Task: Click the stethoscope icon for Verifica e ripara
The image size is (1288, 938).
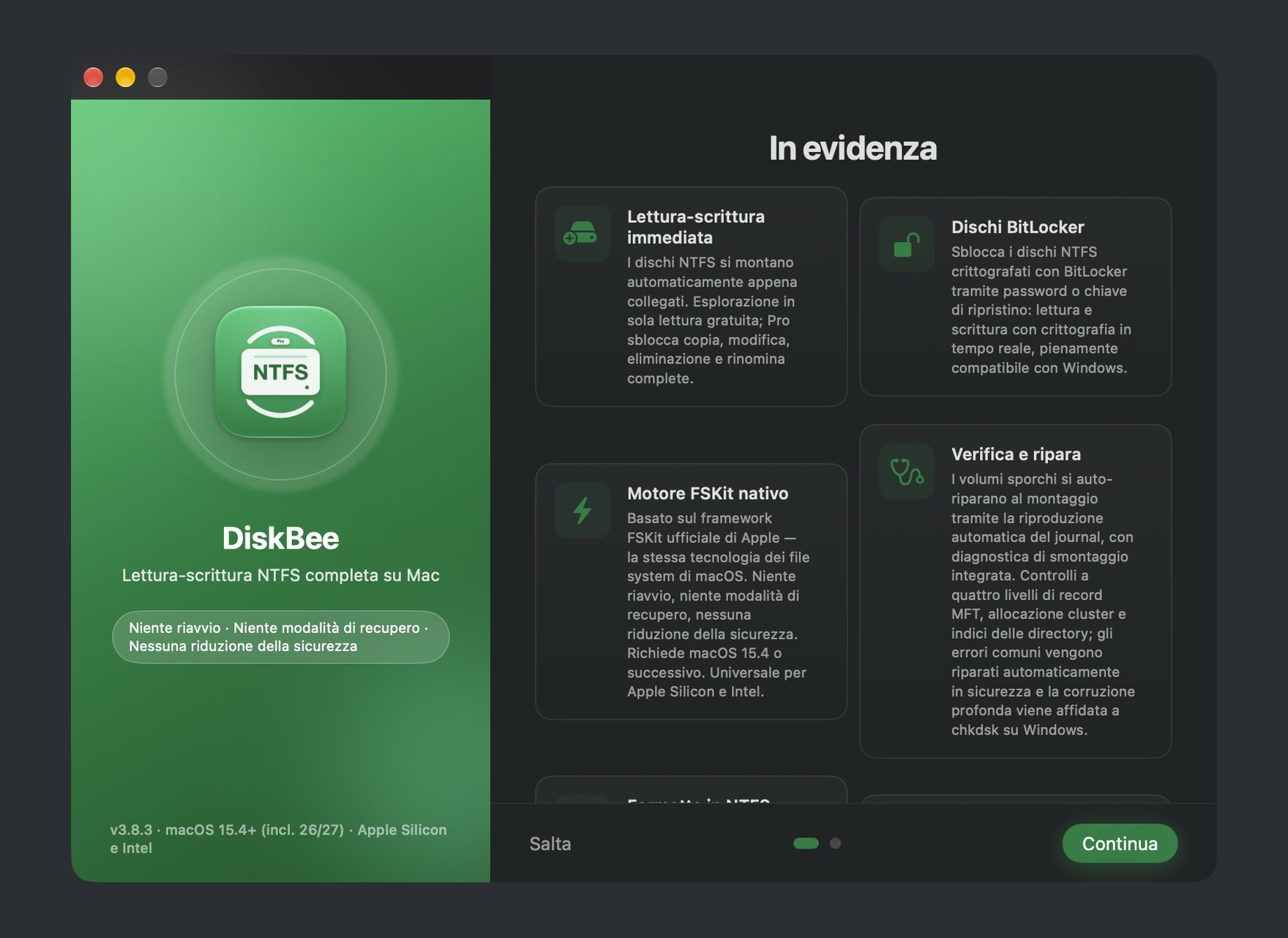Action: pyautogui.click(x=906, y=471)
